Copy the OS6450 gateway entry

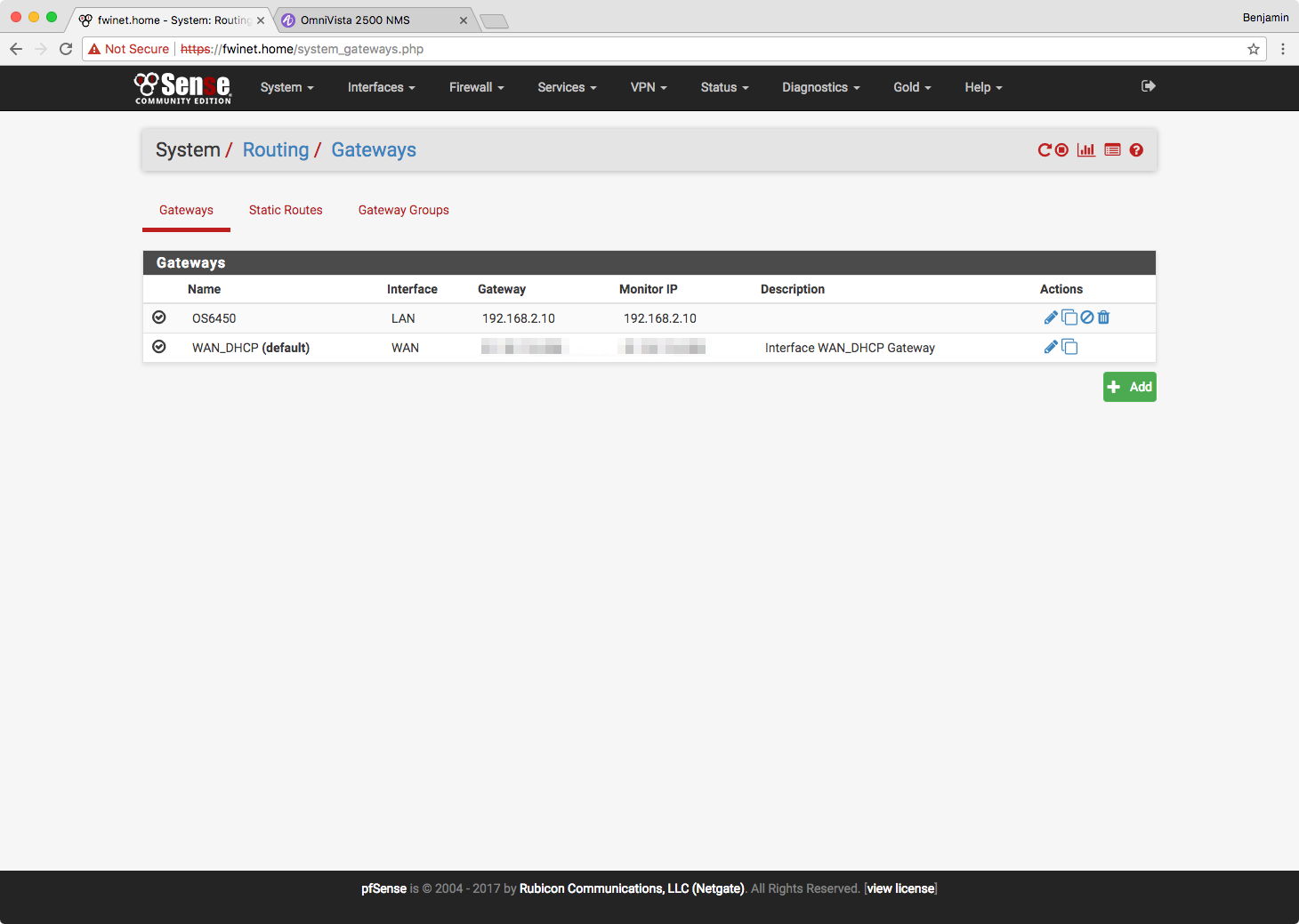click(x=1069, y=317)
